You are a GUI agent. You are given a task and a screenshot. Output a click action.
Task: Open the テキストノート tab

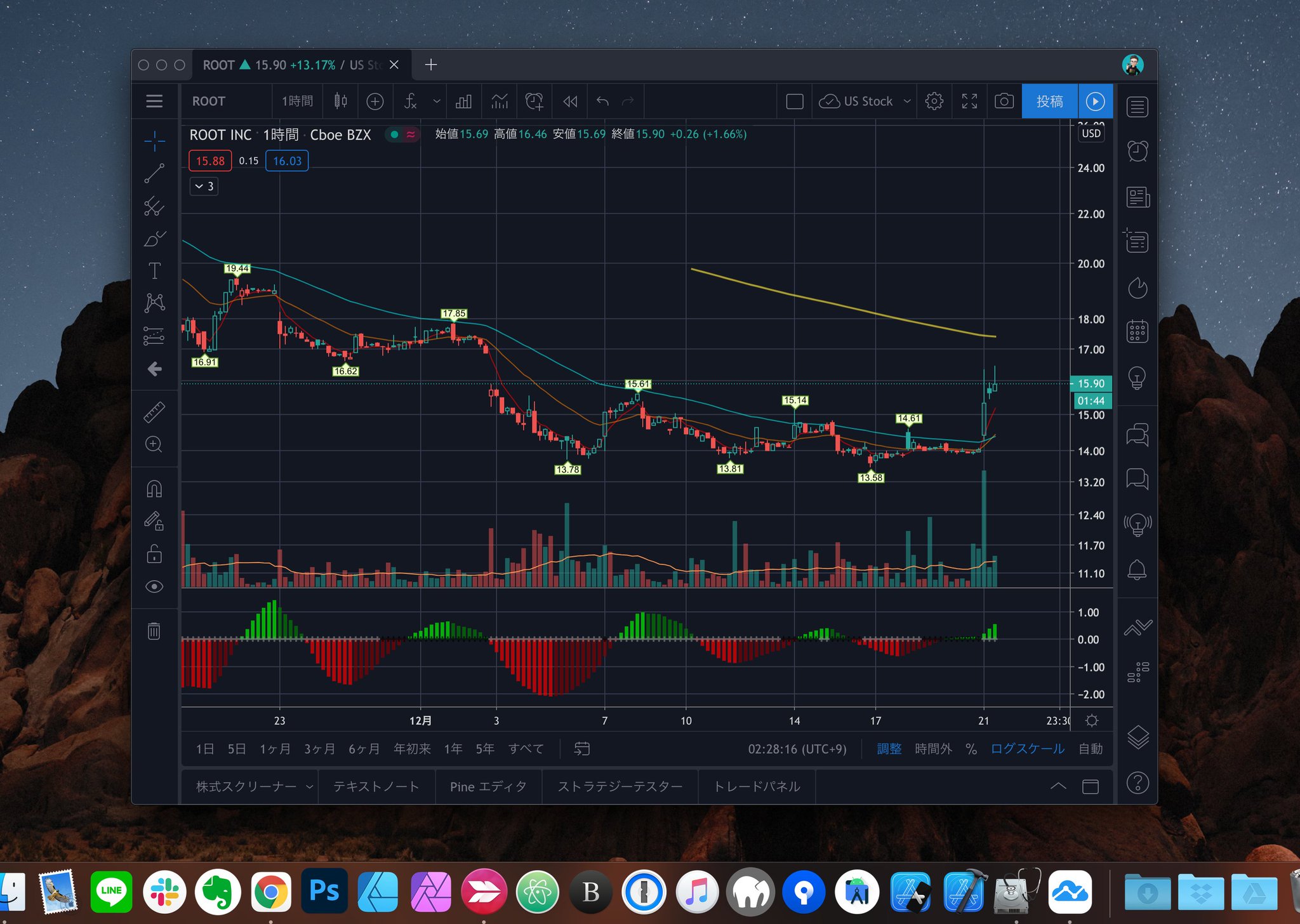tap(376, 787)
